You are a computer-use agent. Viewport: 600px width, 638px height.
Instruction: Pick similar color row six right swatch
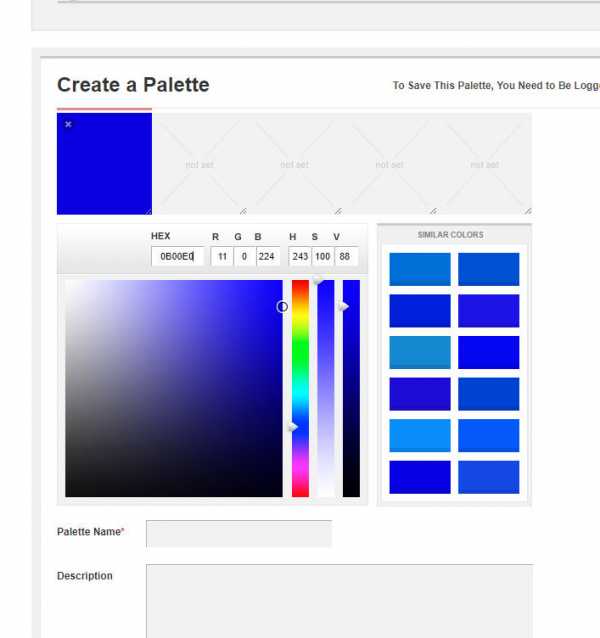pos(489,477)
